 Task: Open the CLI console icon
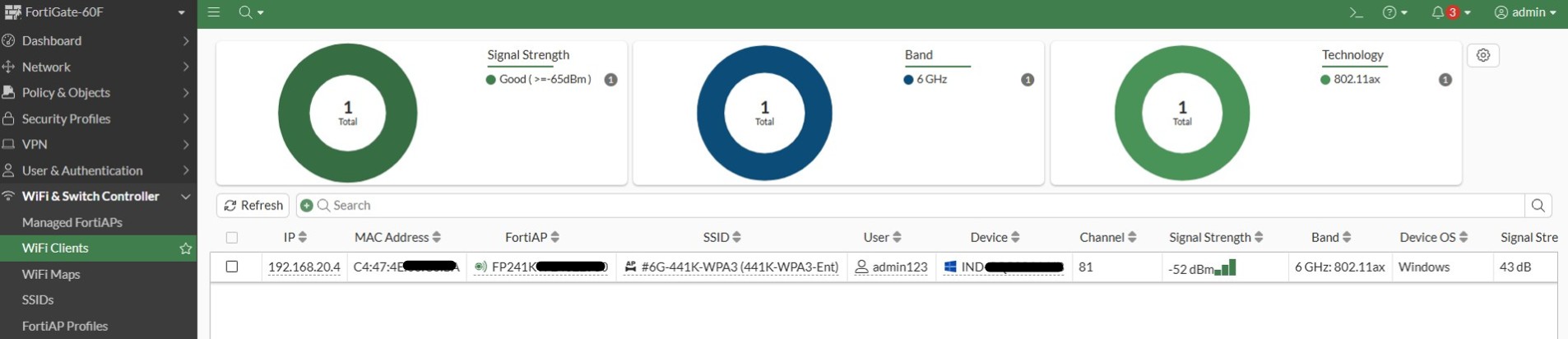point(1356,12)
